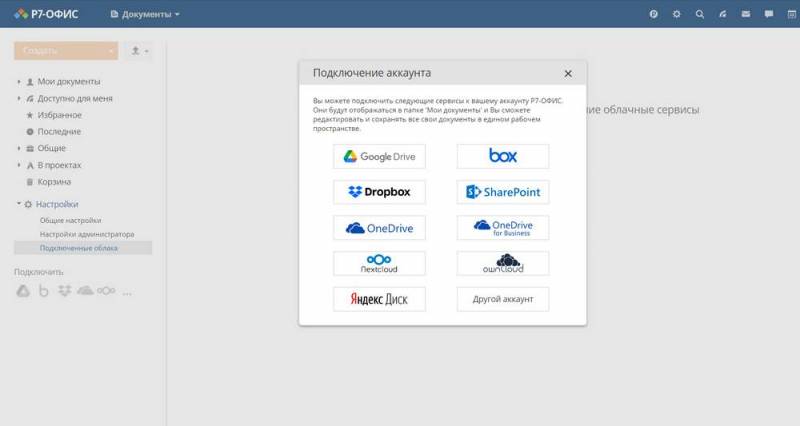The height and width of the screenshot is (426, 800).
Task: Open the Корзина trash folder
Action: 54,182
